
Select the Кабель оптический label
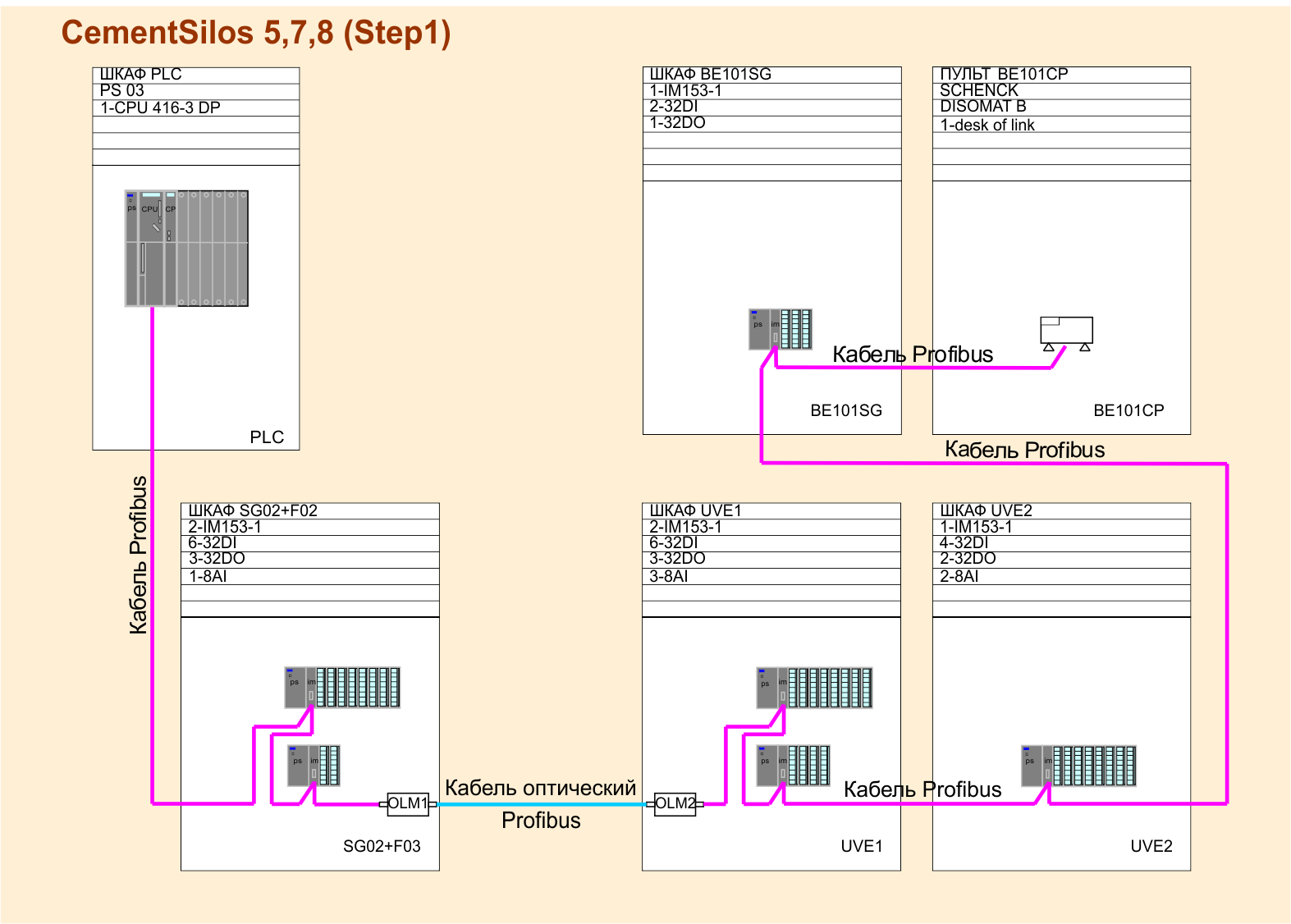point(540,788)
